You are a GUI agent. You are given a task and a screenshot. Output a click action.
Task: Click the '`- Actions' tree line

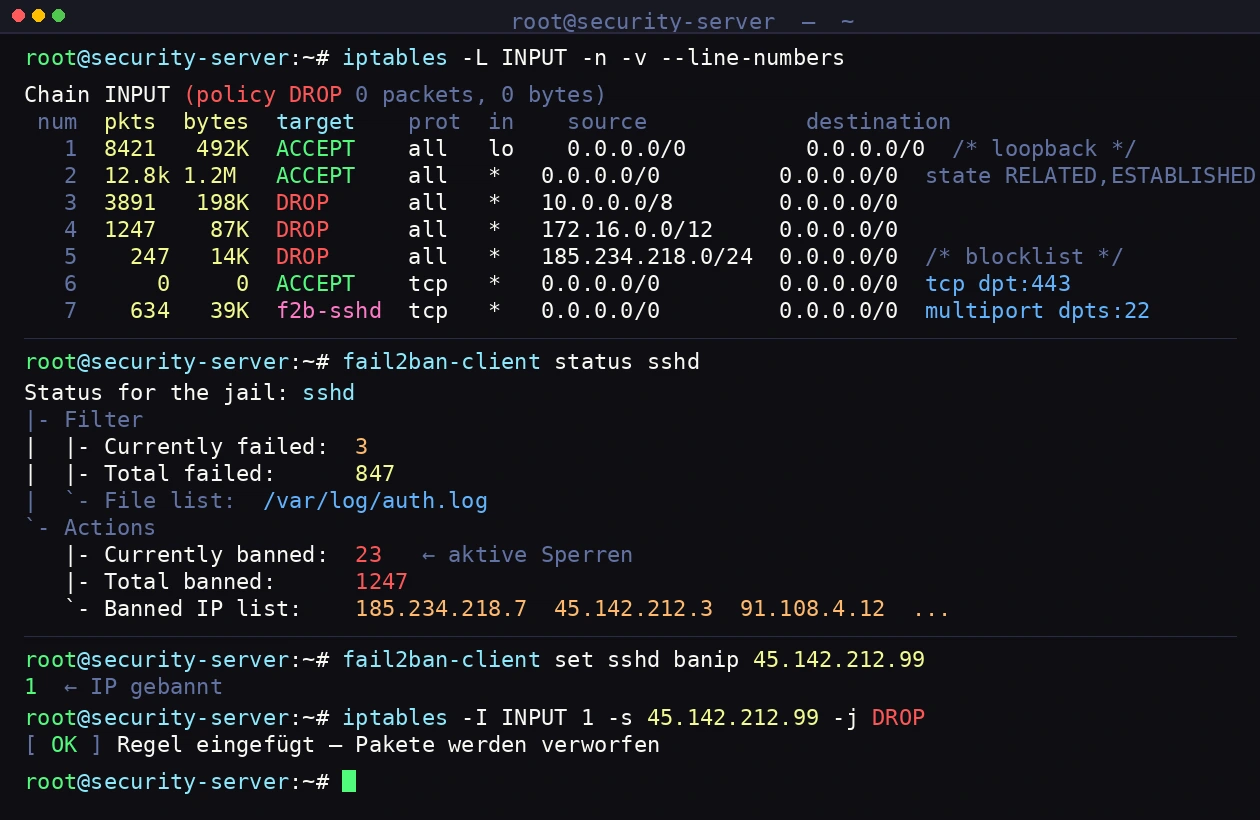click(90, 527)
